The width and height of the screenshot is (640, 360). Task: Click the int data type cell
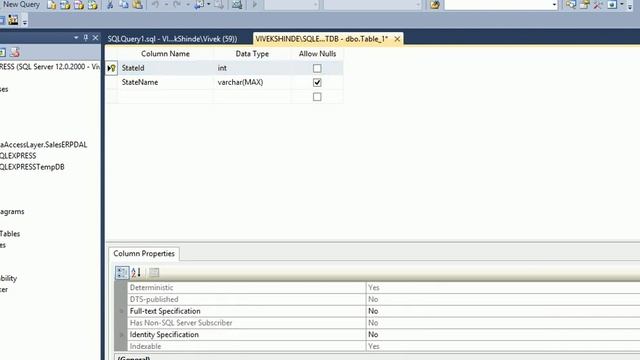click(252, 68)
